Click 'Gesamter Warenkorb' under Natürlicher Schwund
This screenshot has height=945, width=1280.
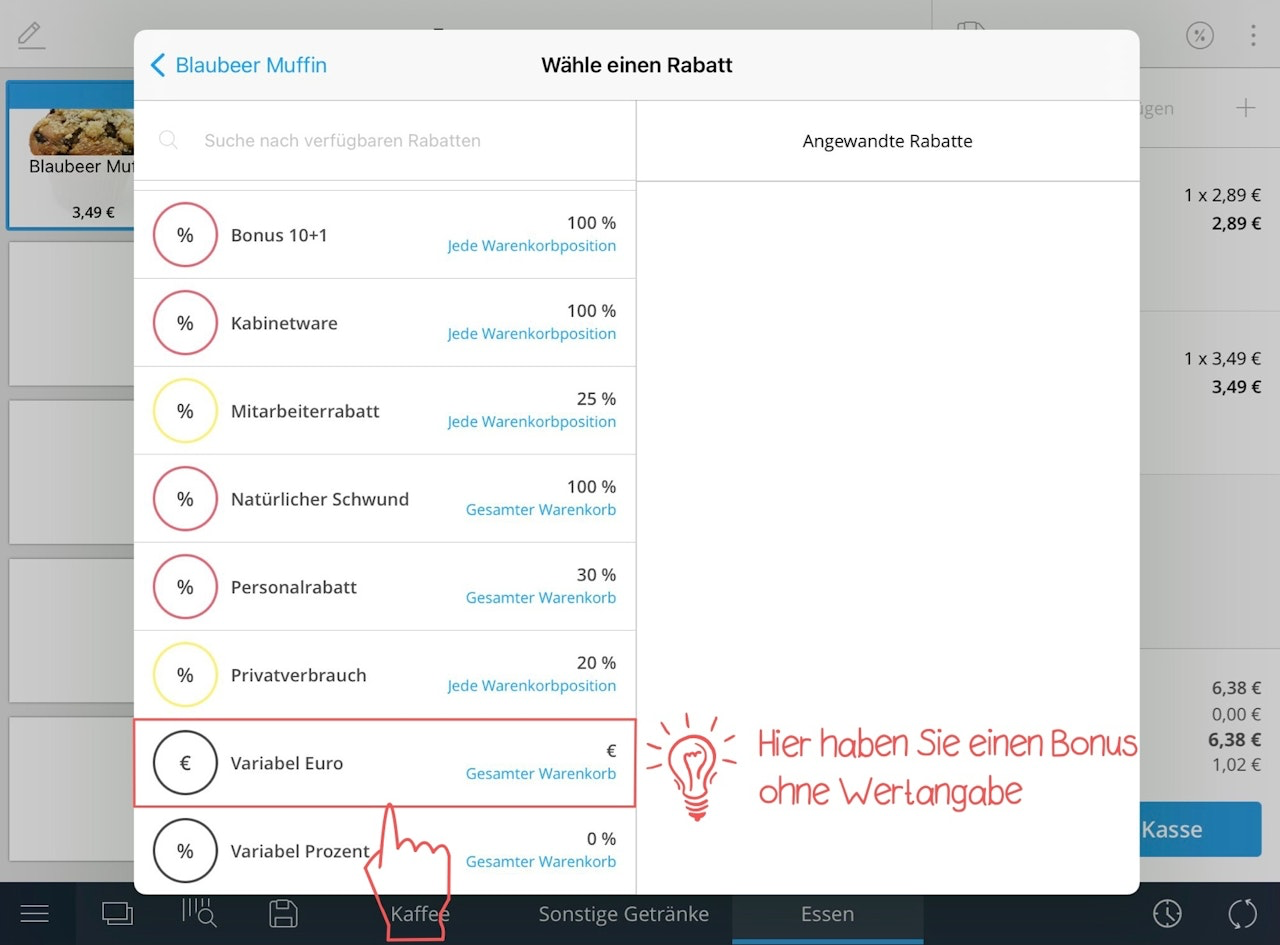click(x=541, y=510)
